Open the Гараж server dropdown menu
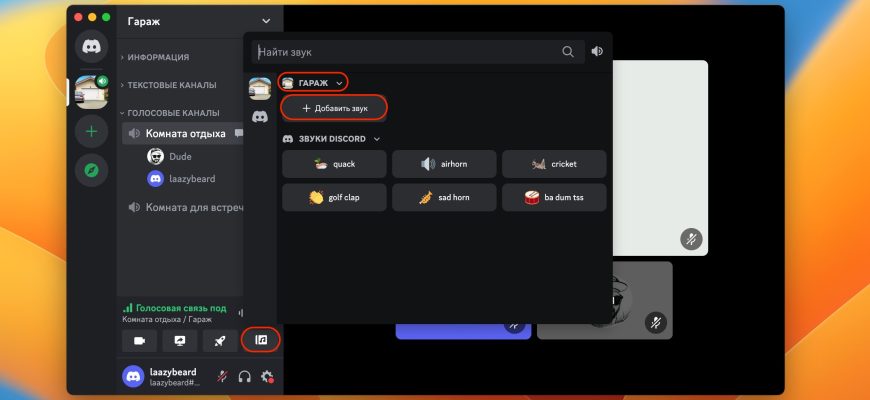This screenshot has width=870, height=400. (265, 21)
